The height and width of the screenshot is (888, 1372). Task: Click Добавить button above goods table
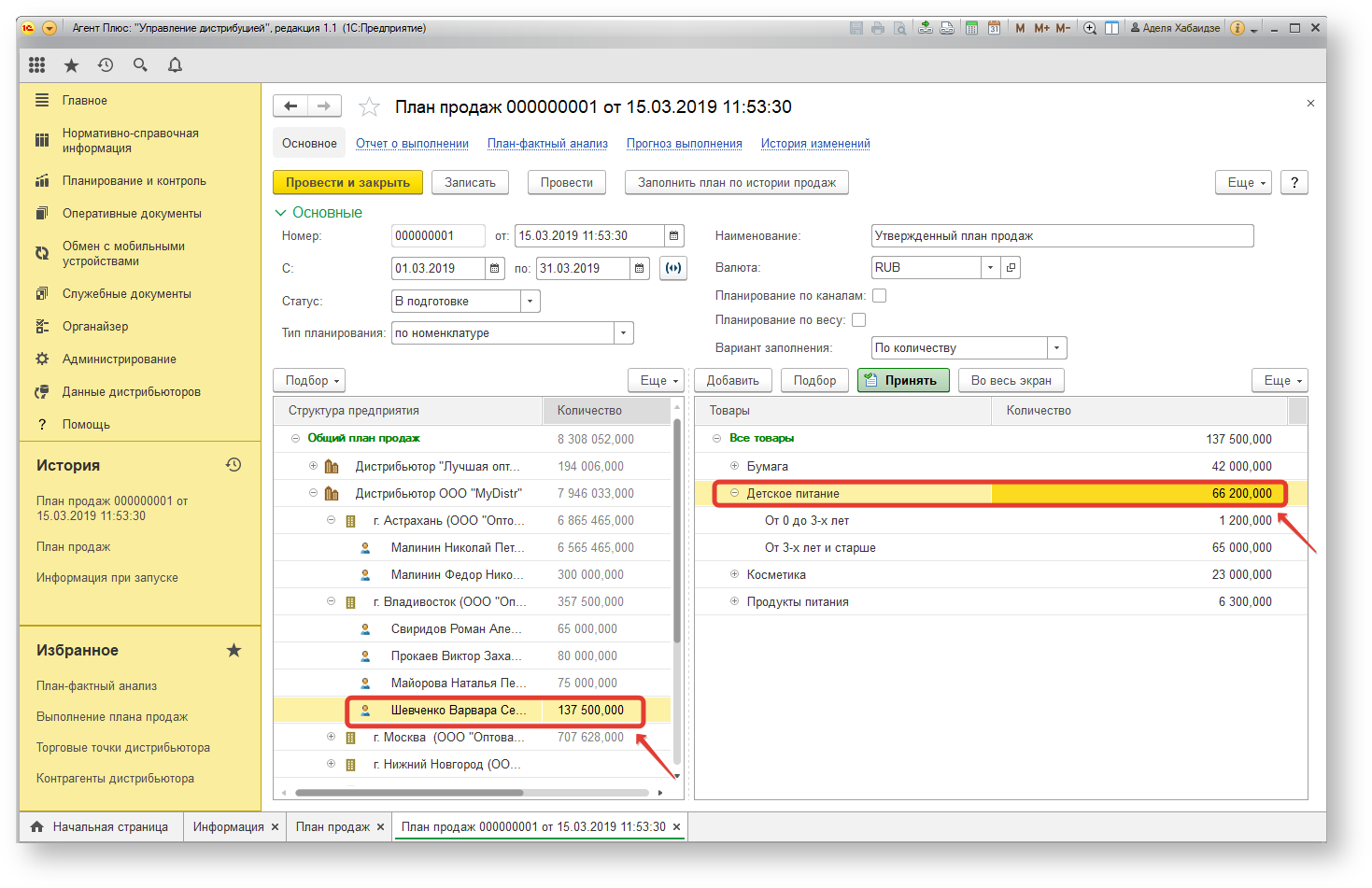point(733,381)
